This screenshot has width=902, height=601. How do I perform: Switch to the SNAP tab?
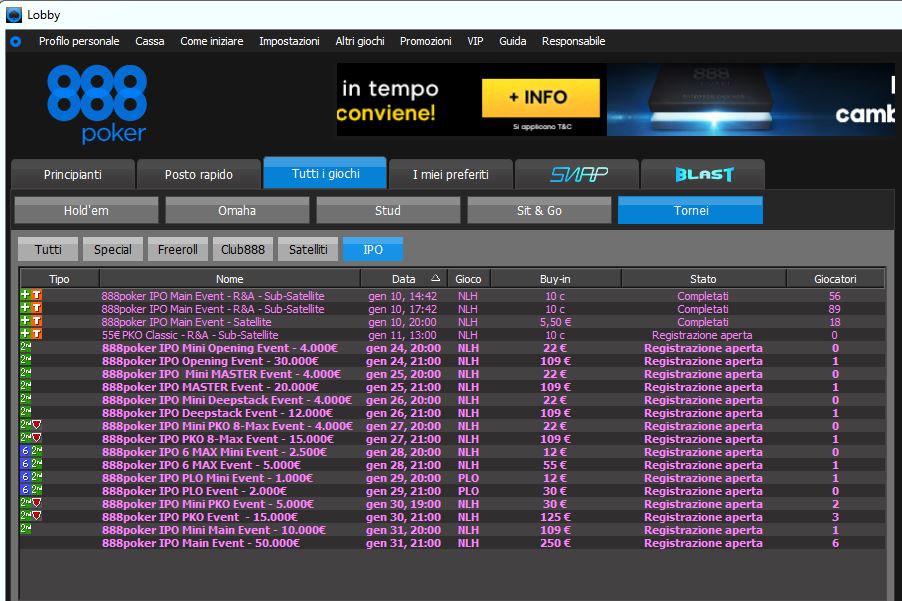(577, 174)
